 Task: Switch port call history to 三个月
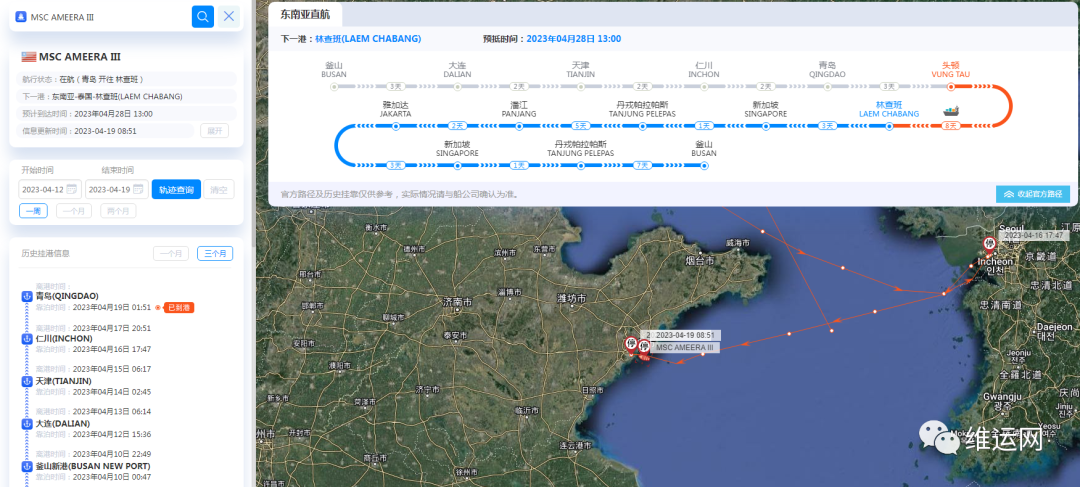coord(215,254)
